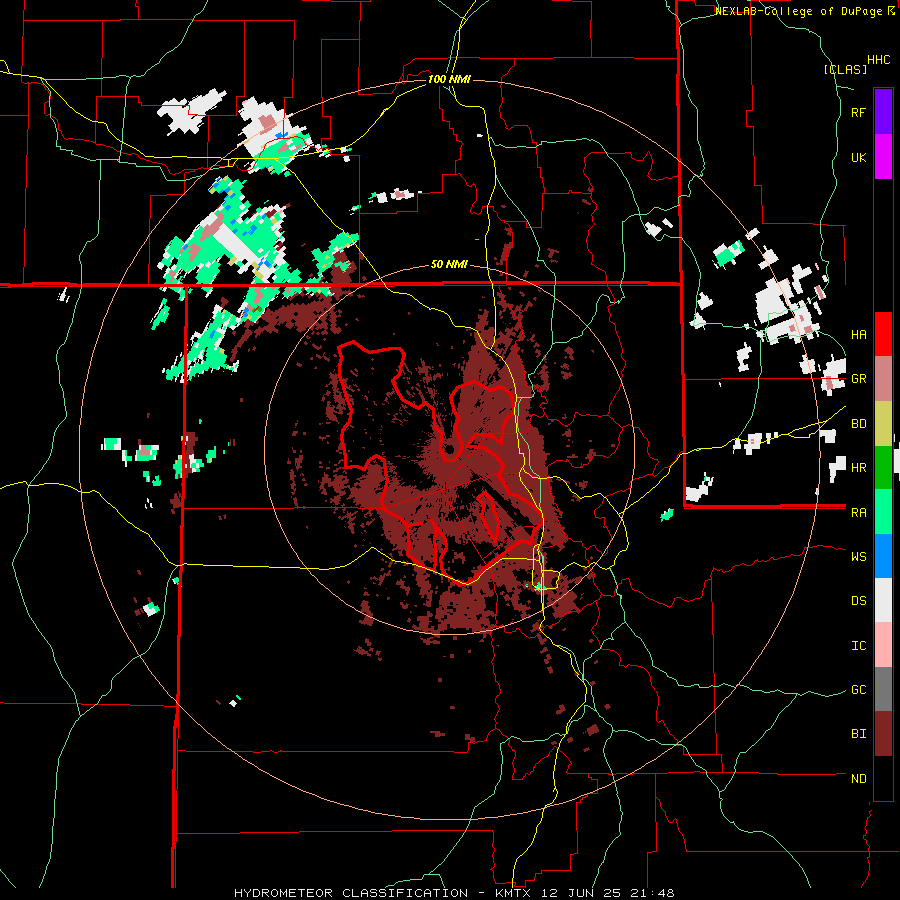Pick the mint green RA legend swatch

click(x=883, y=512)
